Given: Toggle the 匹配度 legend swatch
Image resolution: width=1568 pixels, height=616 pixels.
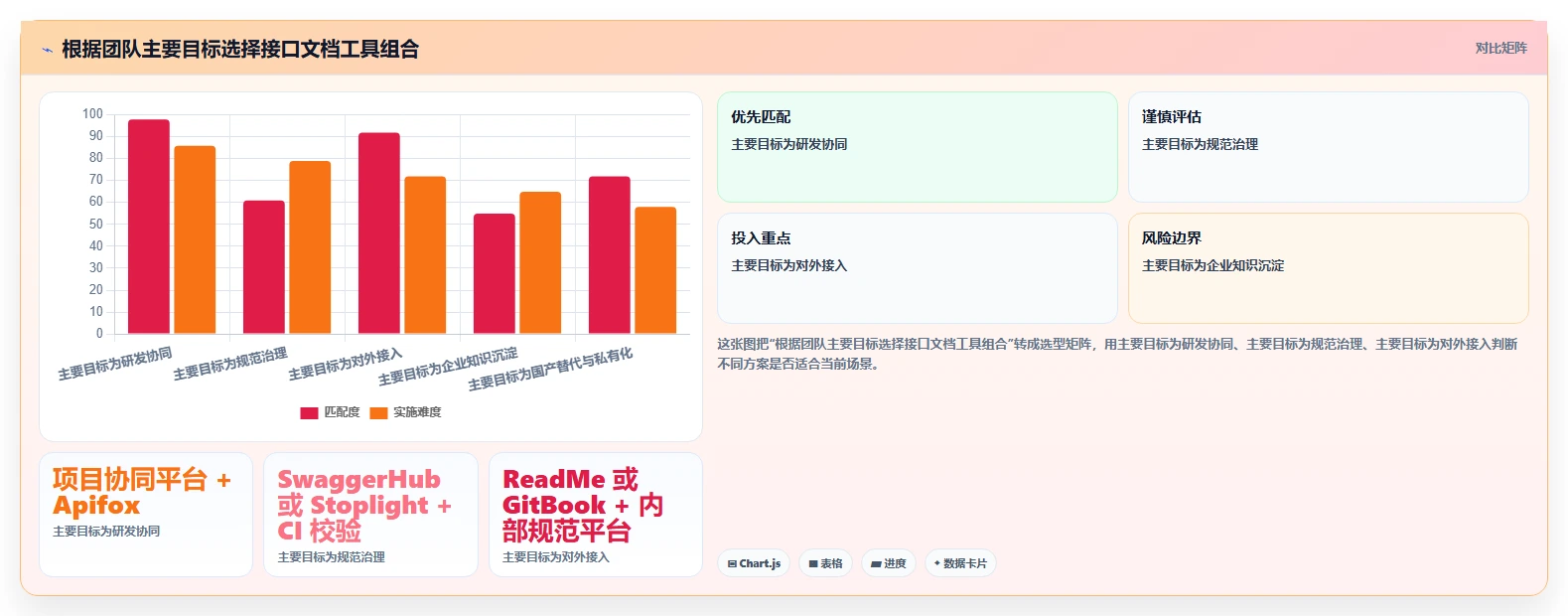Looking at the screenshot, I should pos(309,412).
